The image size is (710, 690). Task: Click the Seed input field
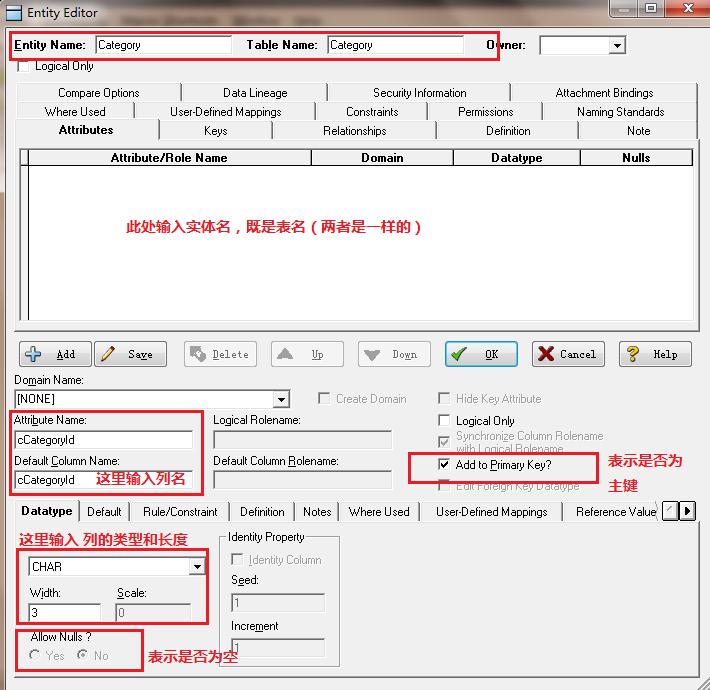pos(278,603)
